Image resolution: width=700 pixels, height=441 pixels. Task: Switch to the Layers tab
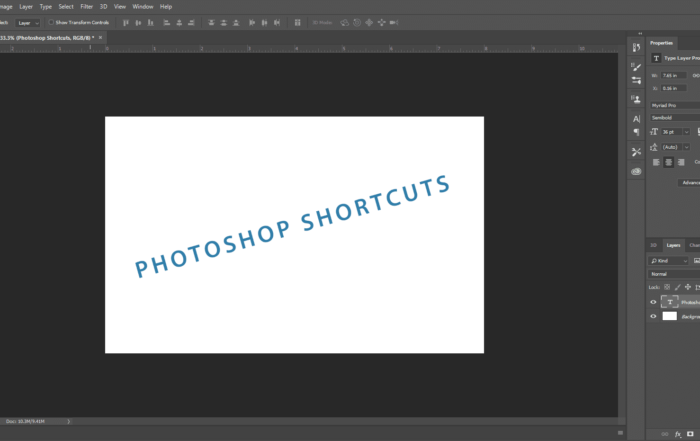(x=673, y=245)
